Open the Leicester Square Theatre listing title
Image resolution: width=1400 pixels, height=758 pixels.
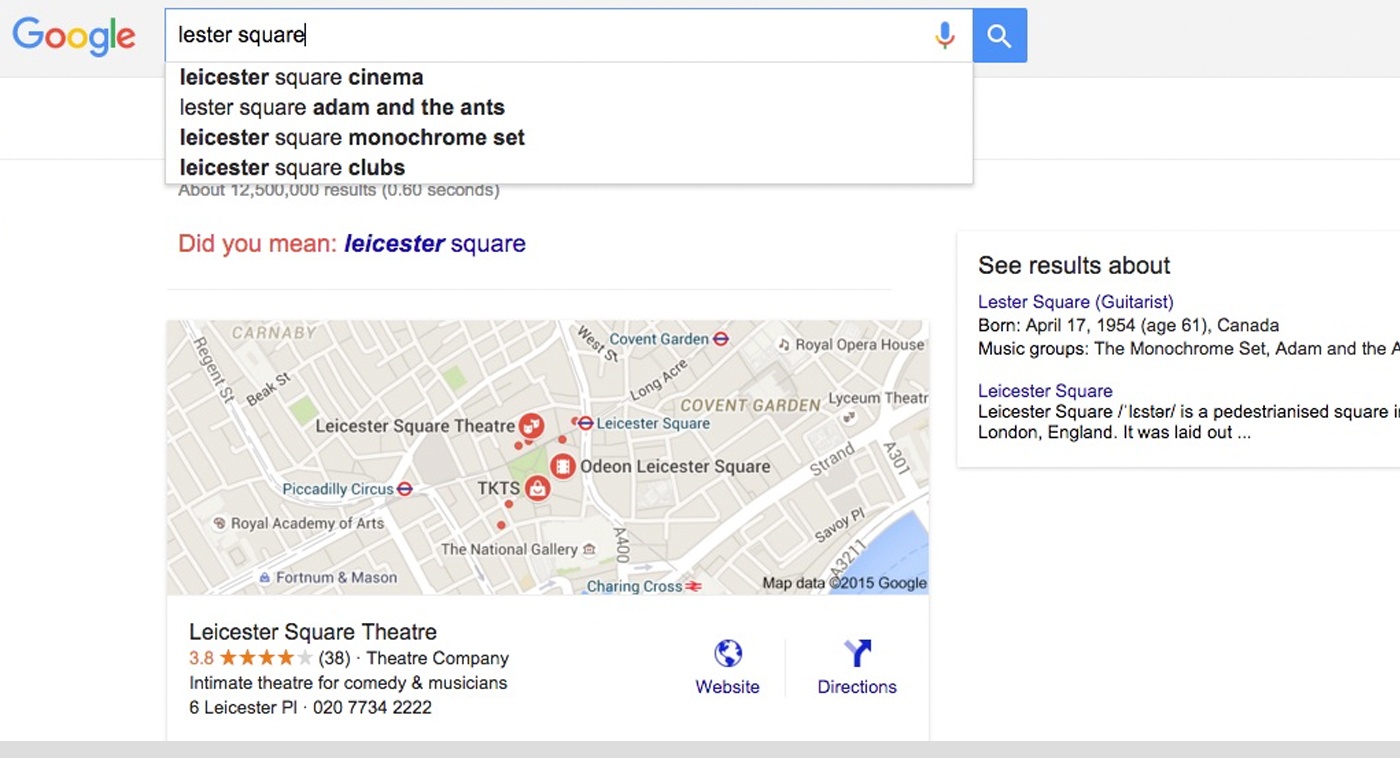[x=313, y=632]
